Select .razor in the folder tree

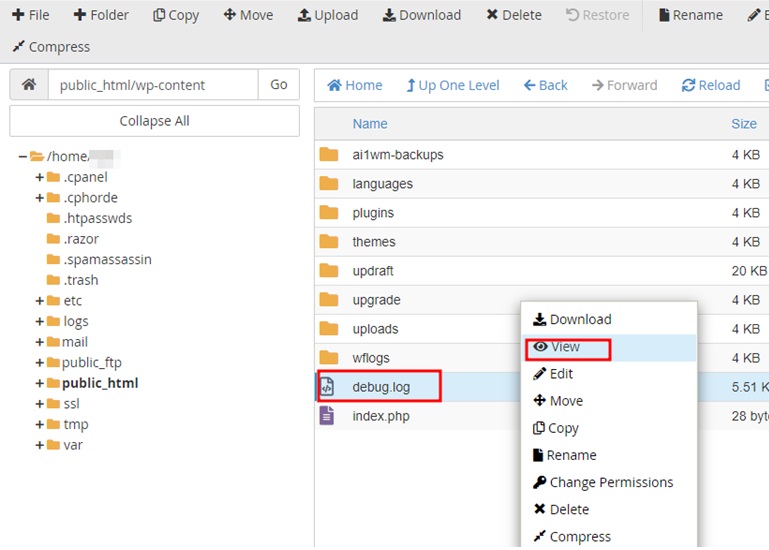click(x=81, y=239)
